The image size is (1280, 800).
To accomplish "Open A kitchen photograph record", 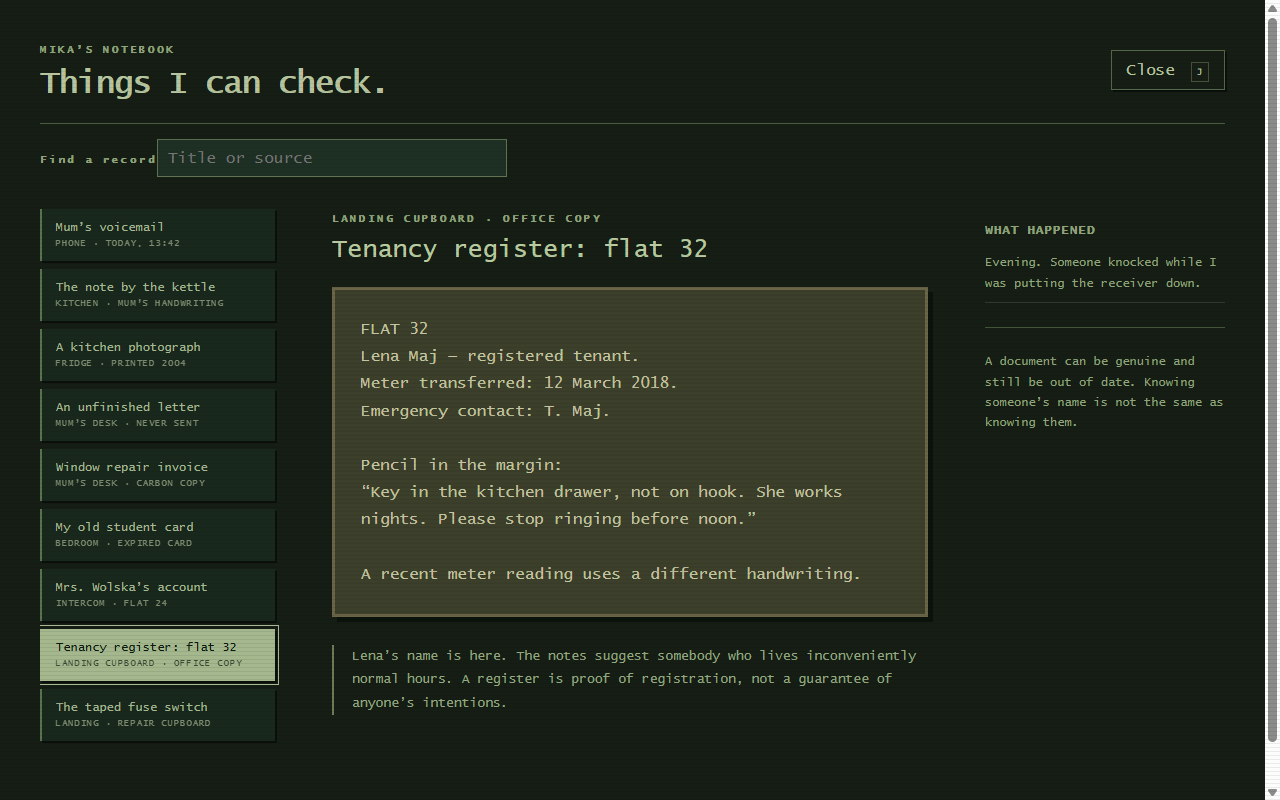I will [x=158, y=355].
